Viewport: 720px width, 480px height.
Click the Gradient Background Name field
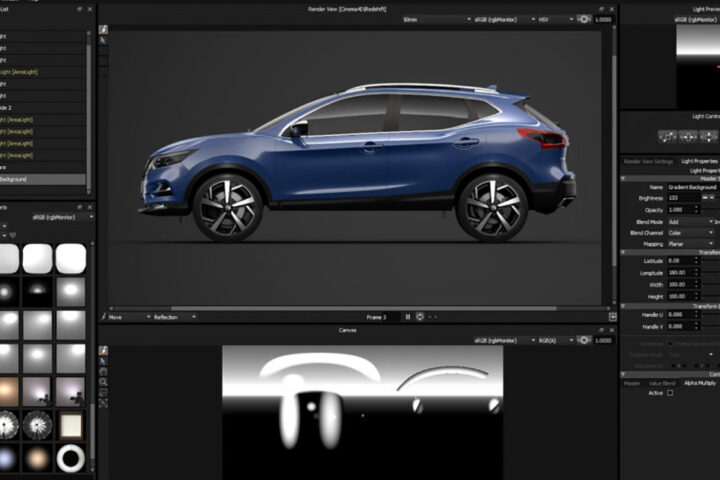693,187
